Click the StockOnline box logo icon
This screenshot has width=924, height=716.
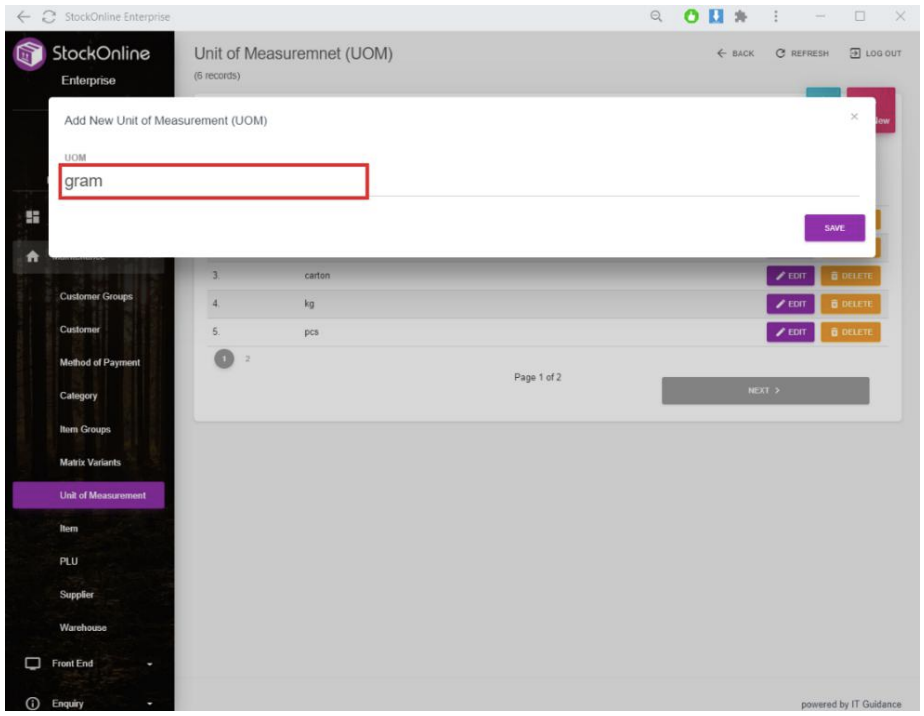(28, 57)
